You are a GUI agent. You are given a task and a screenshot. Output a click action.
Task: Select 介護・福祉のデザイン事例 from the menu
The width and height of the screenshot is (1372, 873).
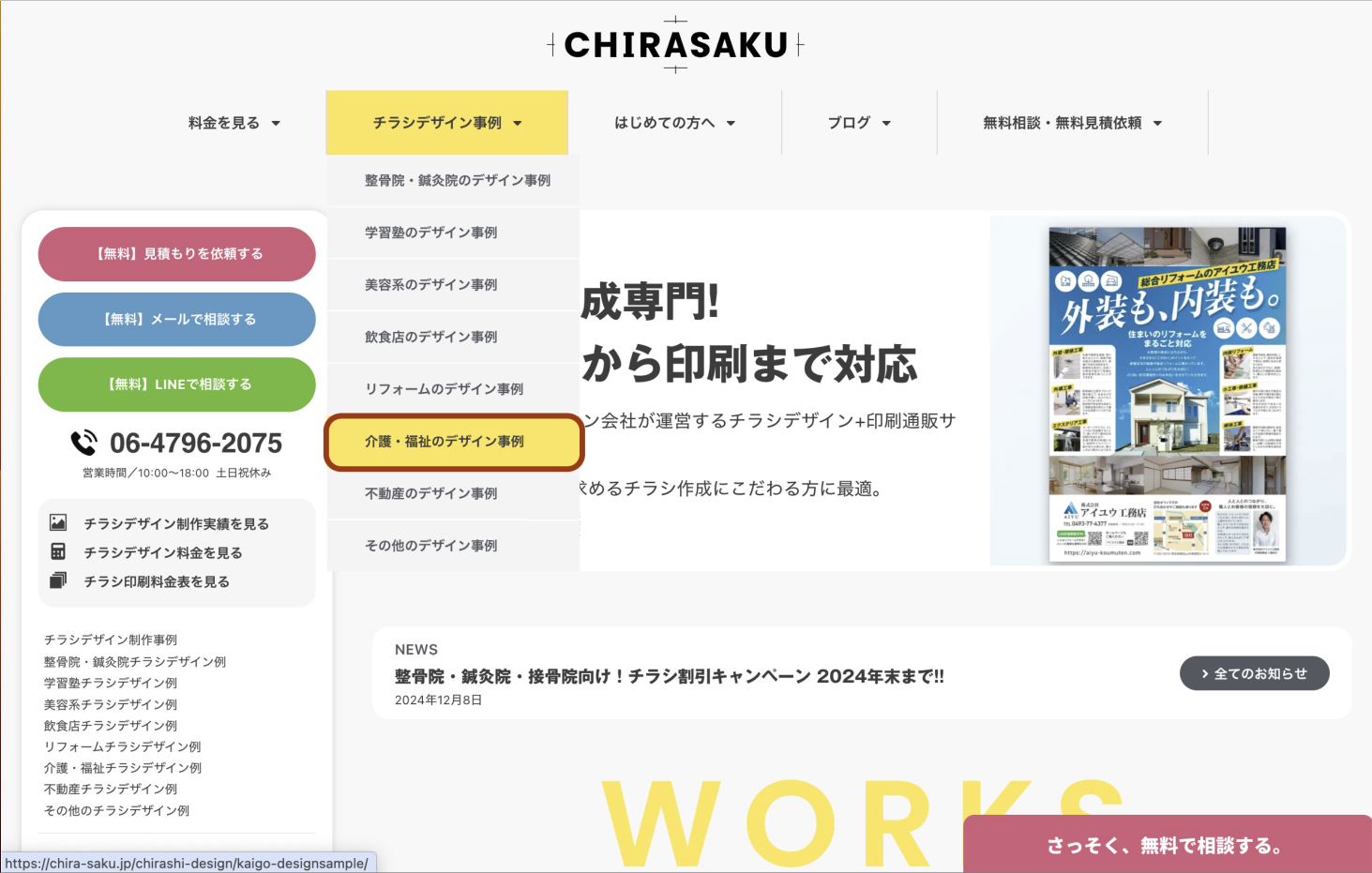coord(454,441)
